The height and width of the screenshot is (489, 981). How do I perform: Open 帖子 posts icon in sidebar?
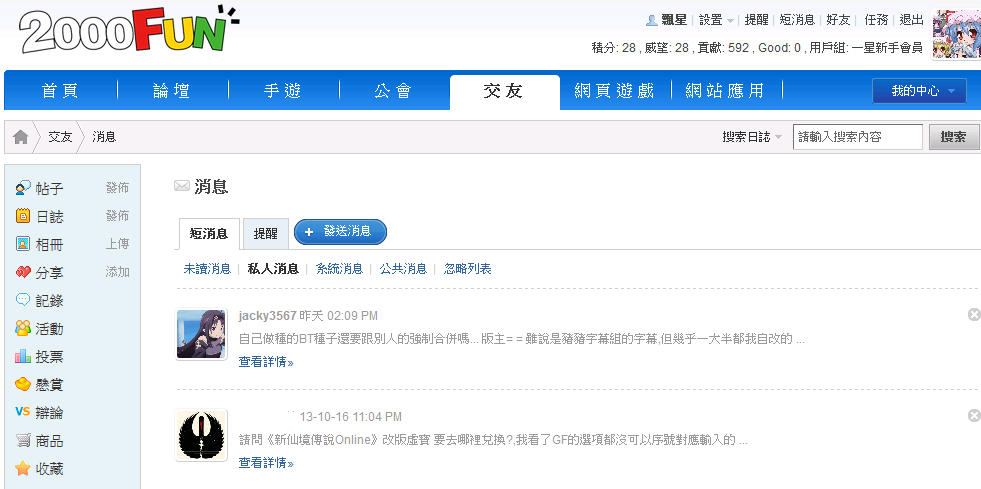pos(23,188)
